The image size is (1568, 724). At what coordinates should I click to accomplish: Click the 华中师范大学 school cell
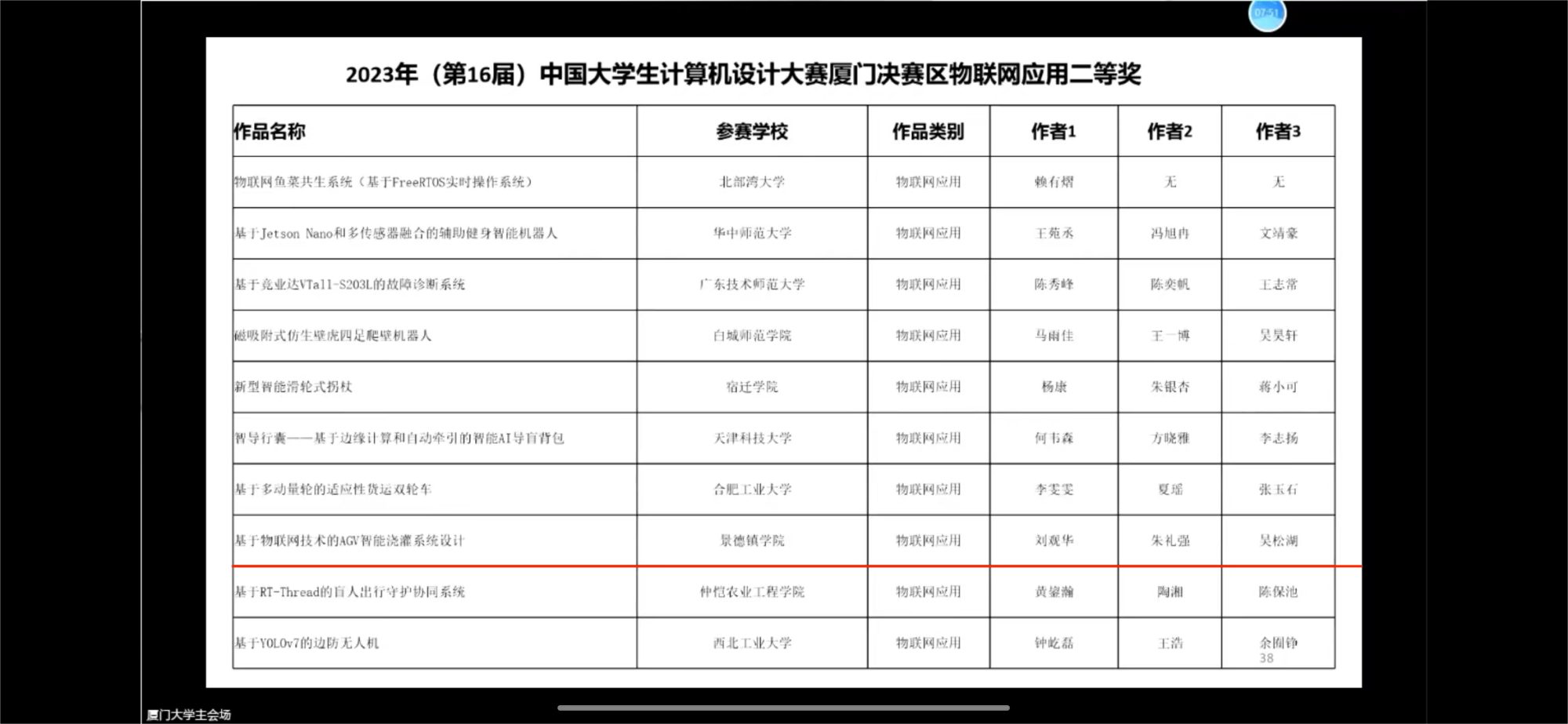[x=751, y=233]
